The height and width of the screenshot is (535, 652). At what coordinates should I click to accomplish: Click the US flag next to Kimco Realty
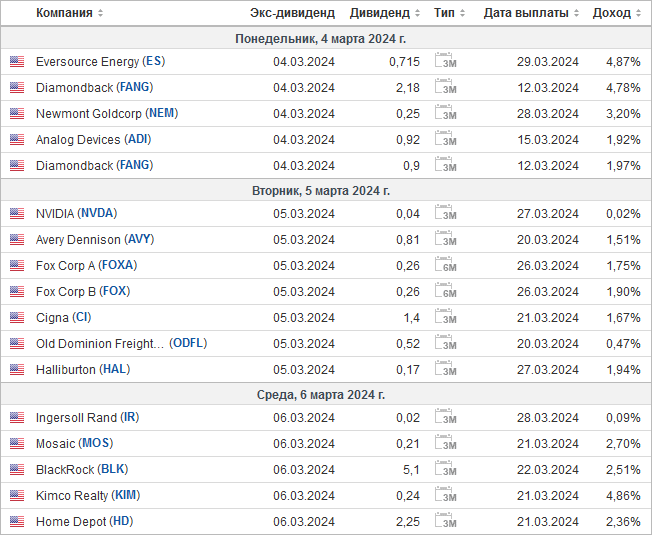17,496
